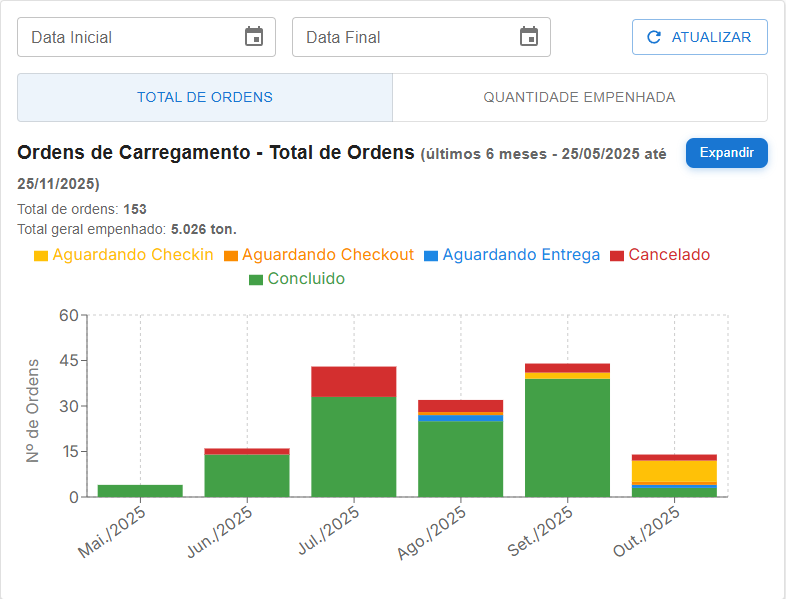Click the yellow Aguardando Checkin segment of Out./2025

pyautogui.click(x=674, y=471)
